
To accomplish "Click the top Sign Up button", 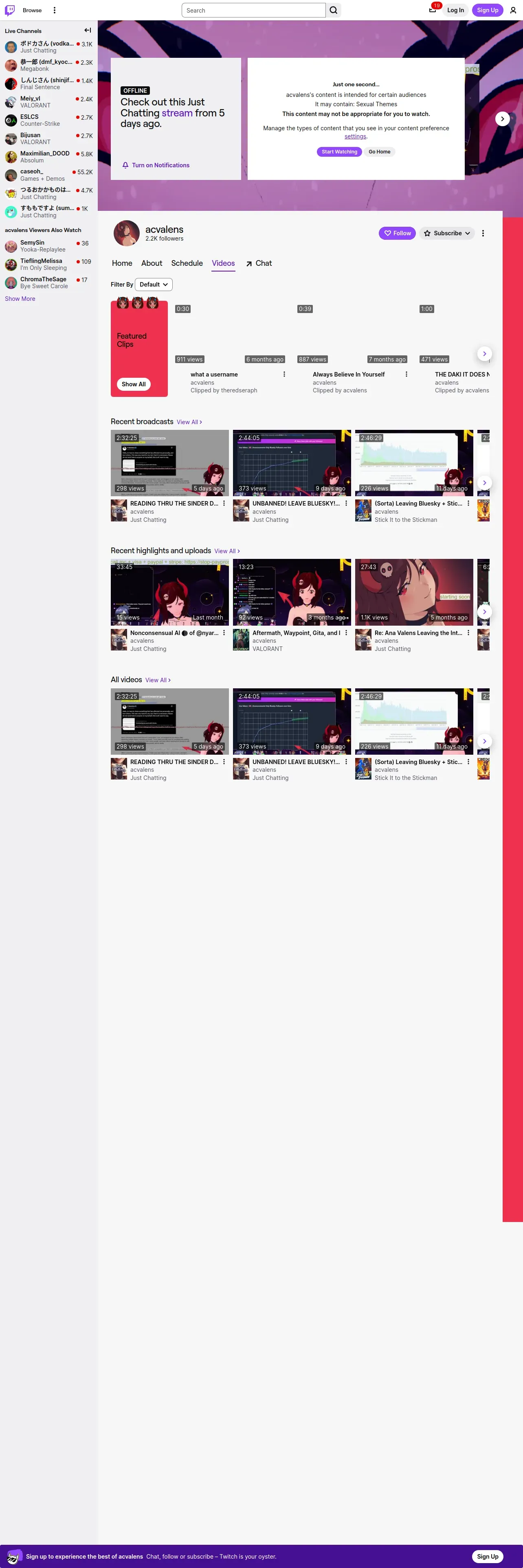I will [x=488, y=10].
